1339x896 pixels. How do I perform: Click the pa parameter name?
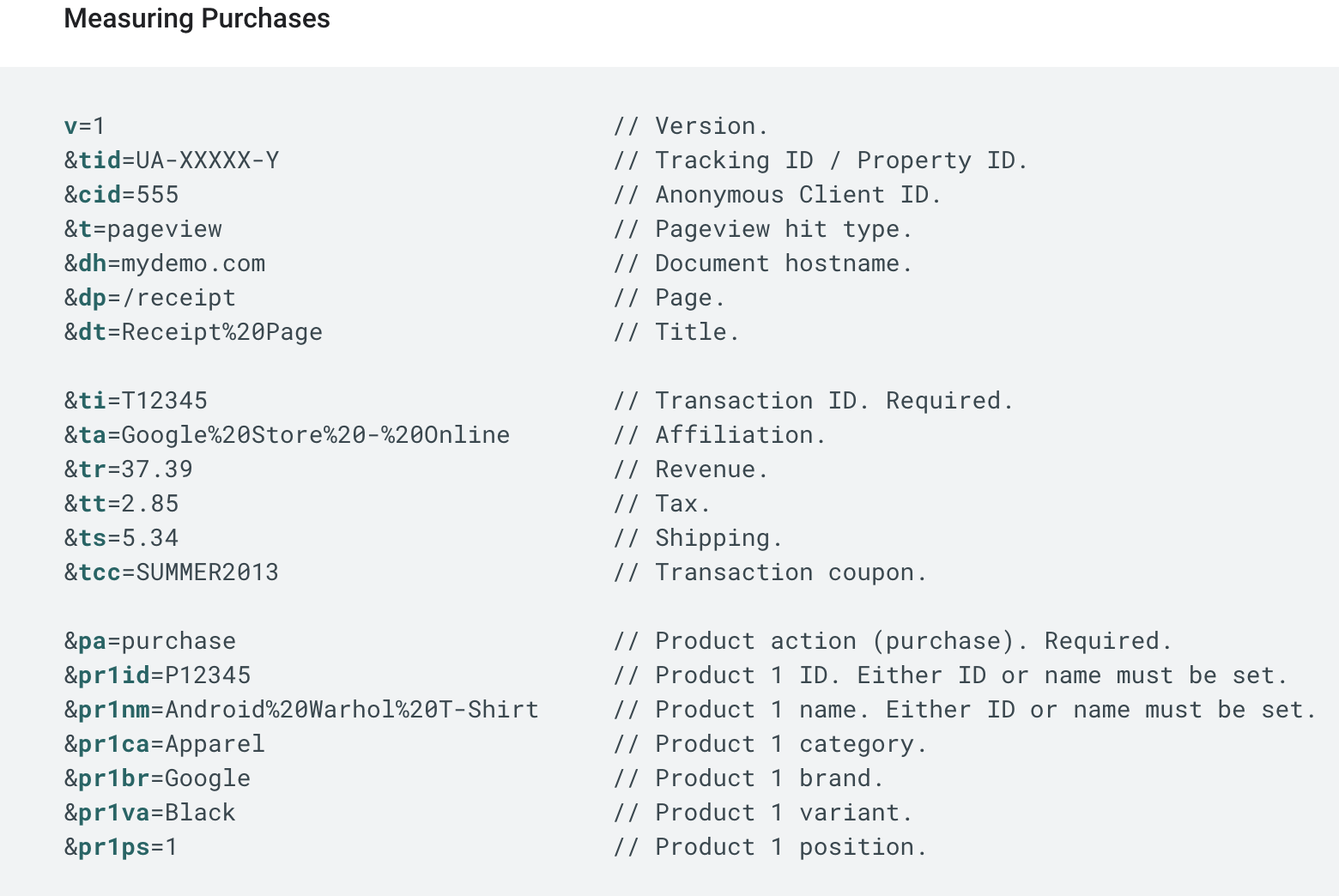[x=93, y=641]
